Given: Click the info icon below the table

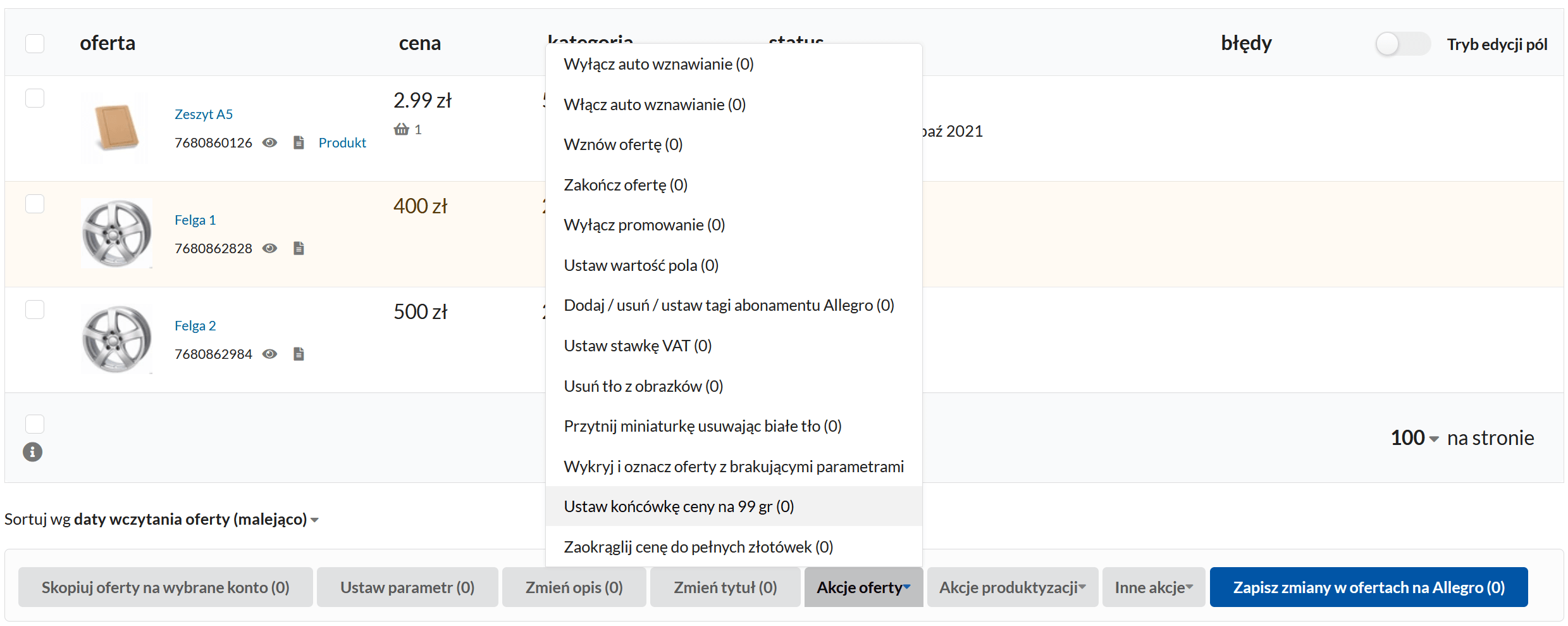Looking at the screenshot, I should click(32, 452).
